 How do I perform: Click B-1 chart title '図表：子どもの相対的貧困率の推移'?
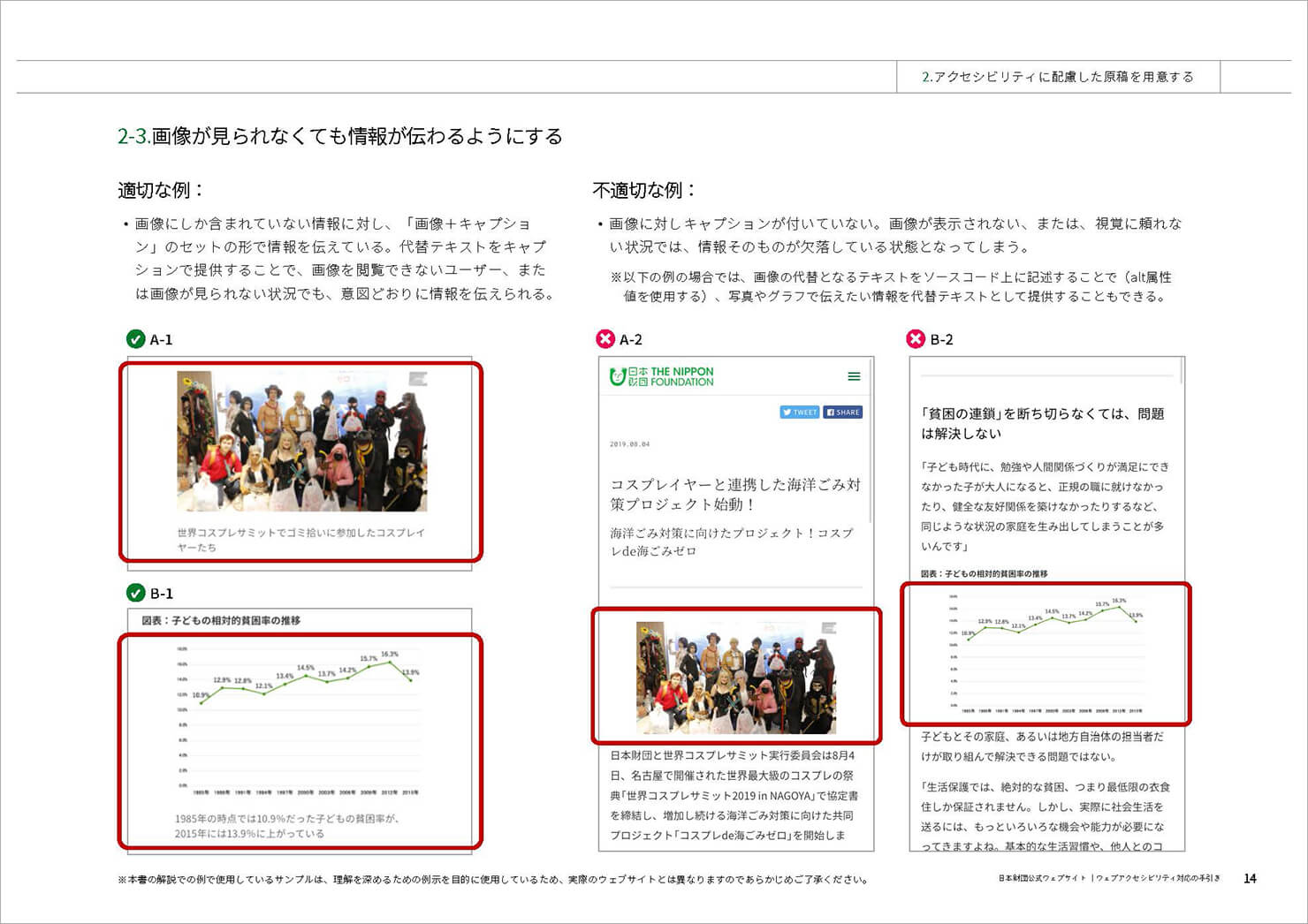point(221,620)
